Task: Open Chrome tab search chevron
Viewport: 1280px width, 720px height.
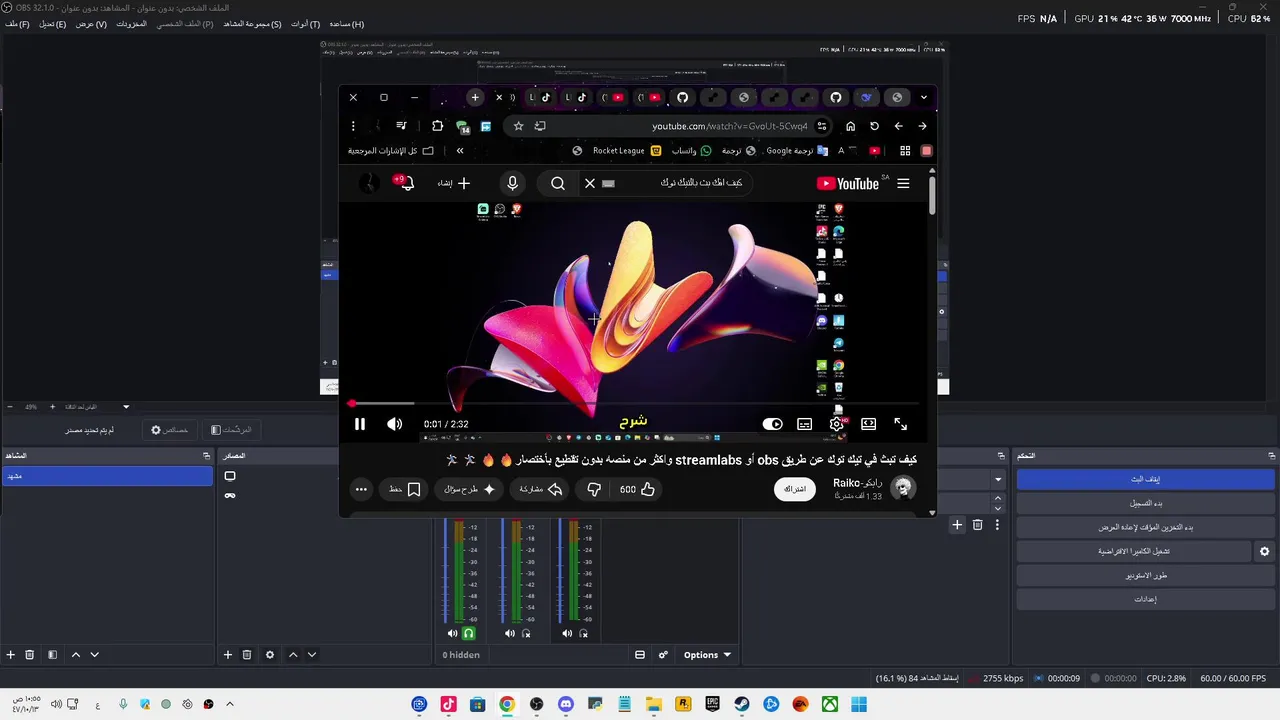Action: [x=923, y=97]
